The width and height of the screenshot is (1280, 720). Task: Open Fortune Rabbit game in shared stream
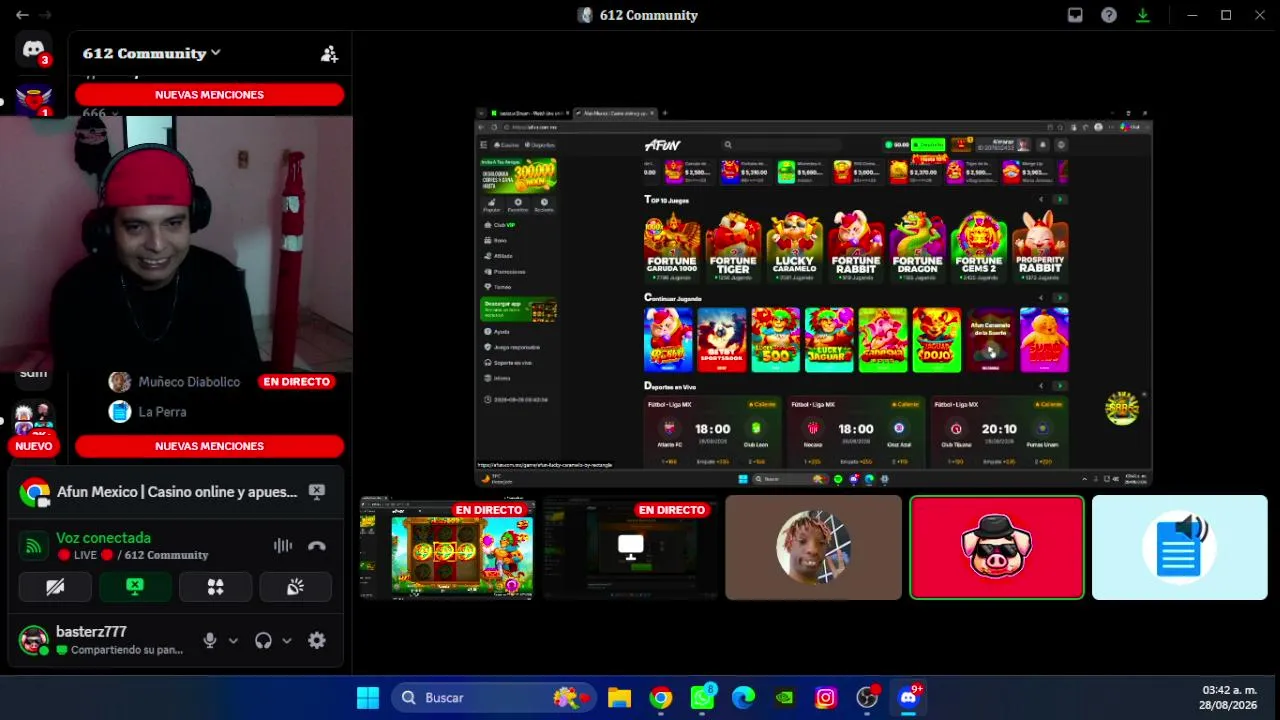pyautogui.click(x=856, y=247)
